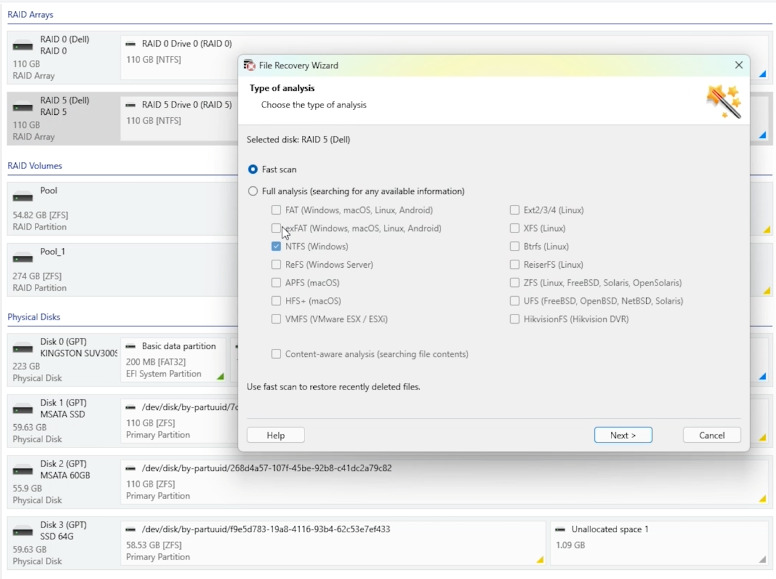Select the 200 MB [FAT32] partition text
Screen dimensions: 776x579
coord(156,362)
